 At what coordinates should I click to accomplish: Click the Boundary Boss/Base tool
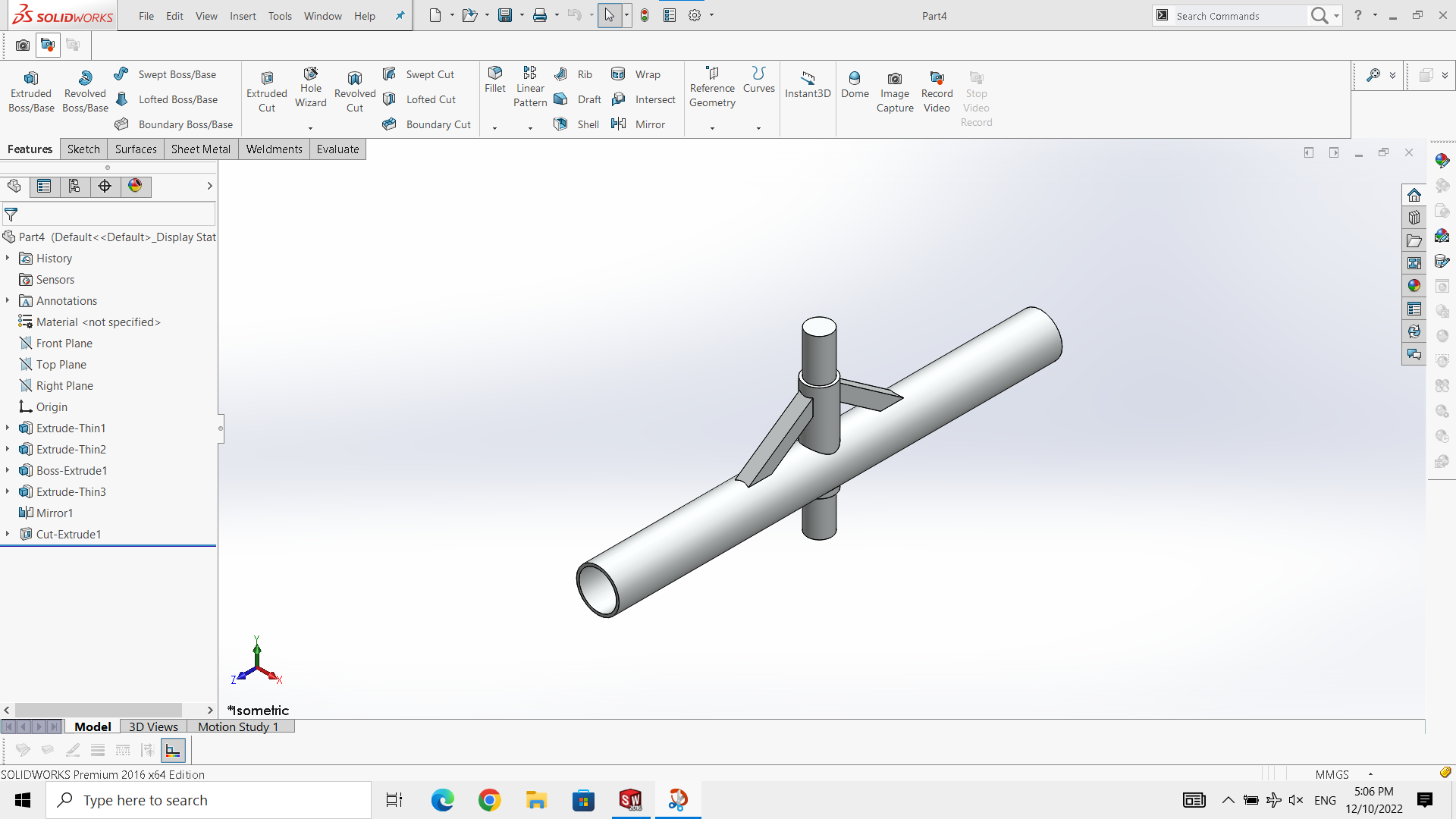174,124
